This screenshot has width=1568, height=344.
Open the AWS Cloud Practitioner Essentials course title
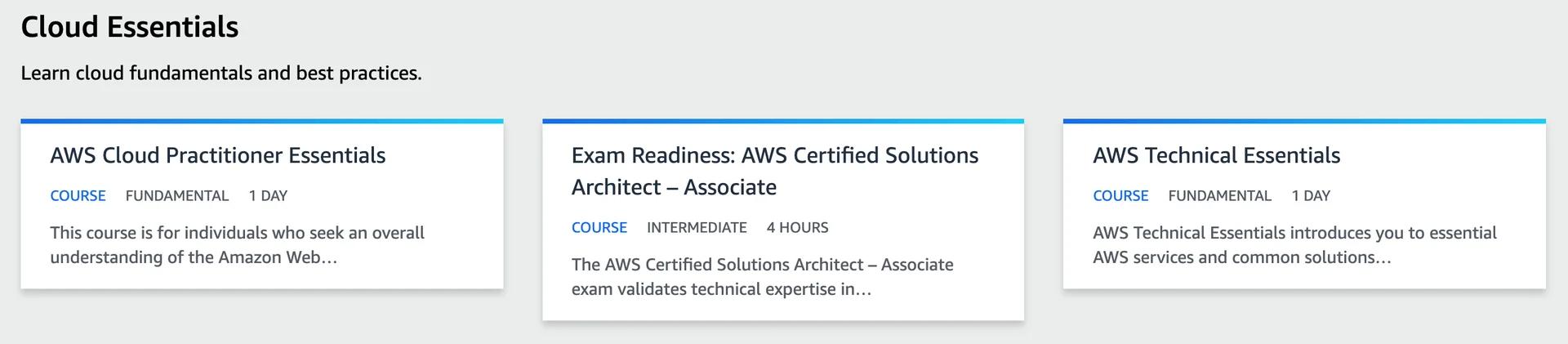217,155
